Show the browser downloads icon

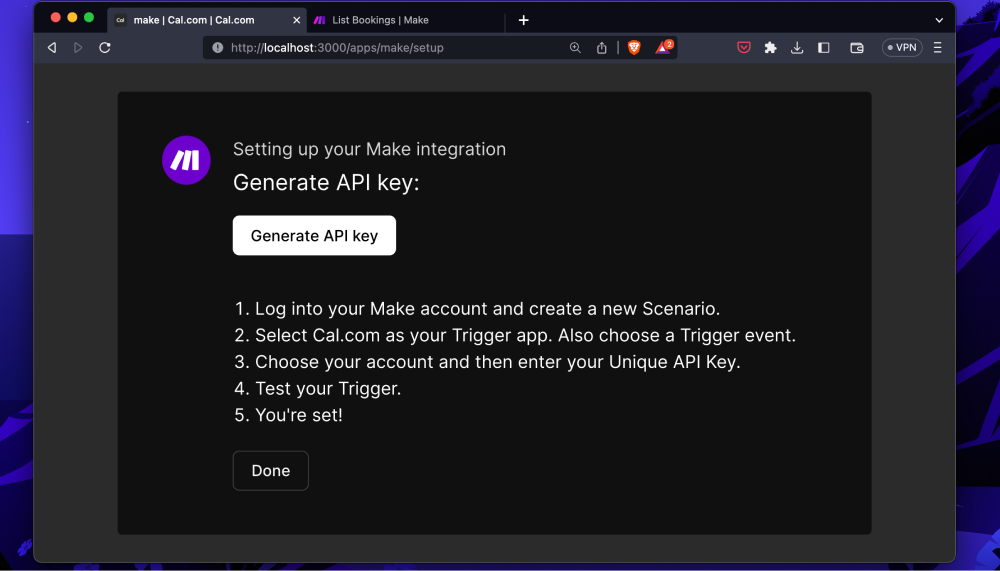pos(797,47)
